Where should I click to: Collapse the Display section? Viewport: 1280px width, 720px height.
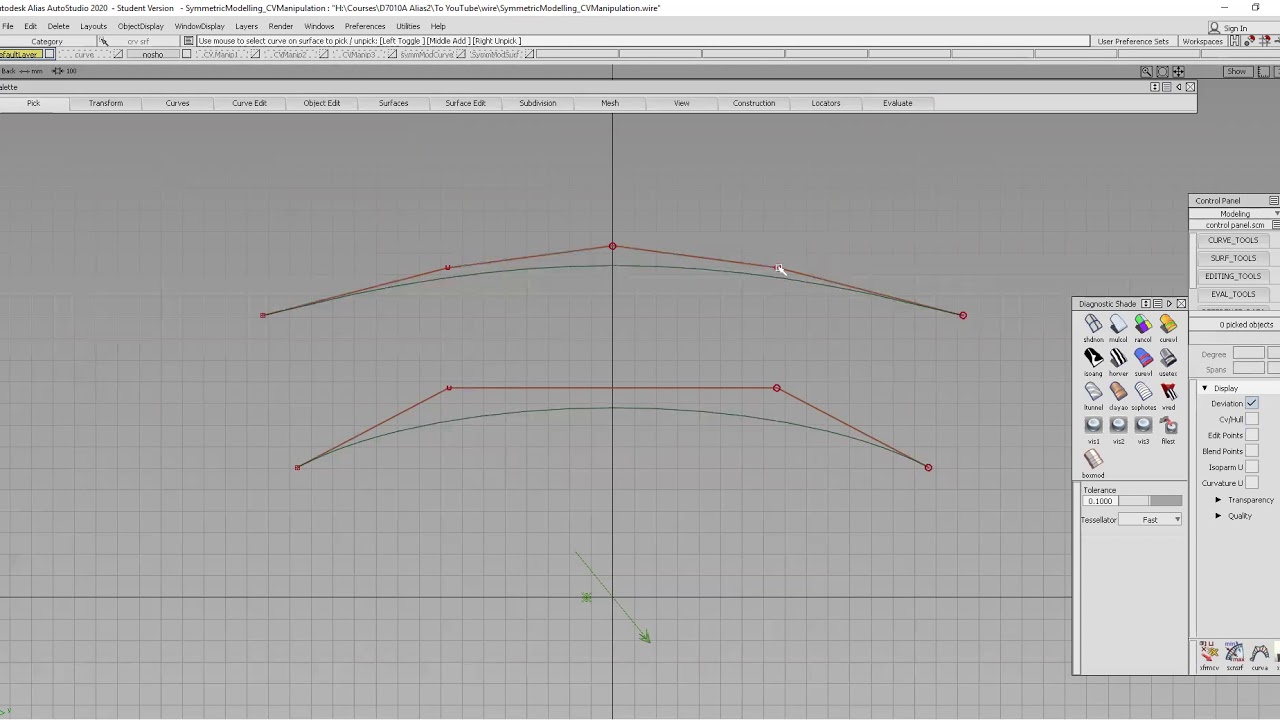[x=1204, y=388]
